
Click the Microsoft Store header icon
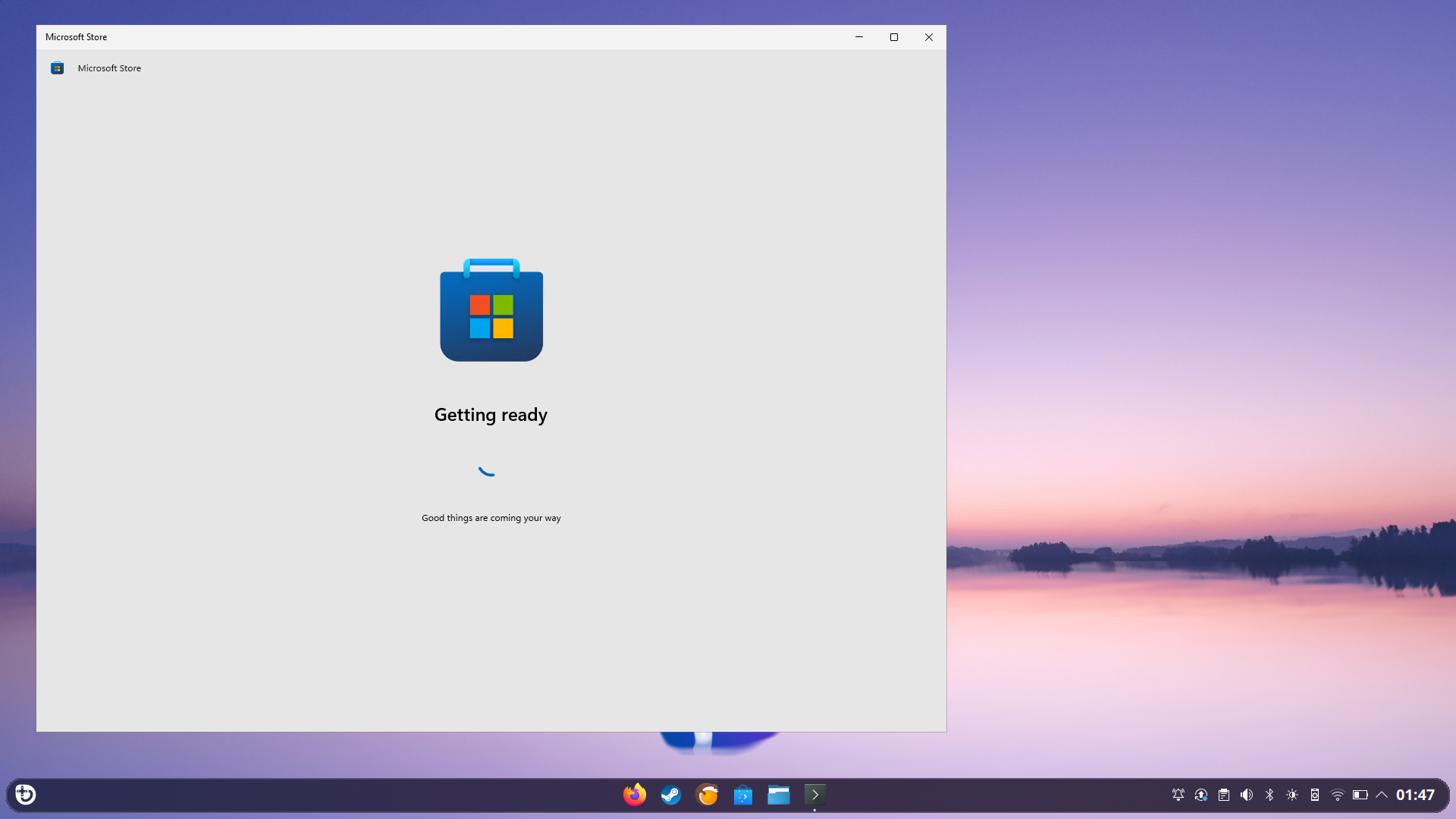pyautogui.click(x=57, y=68)
